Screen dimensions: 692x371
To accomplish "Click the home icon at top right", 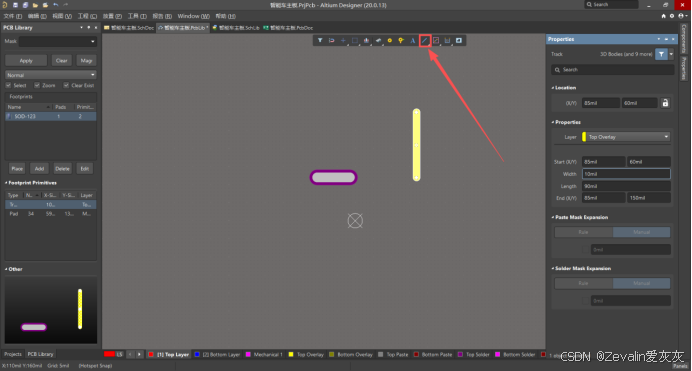I will 663,16.
